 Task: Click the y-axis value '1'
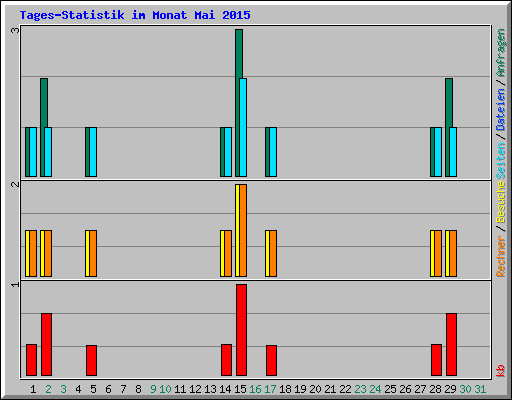15,284
